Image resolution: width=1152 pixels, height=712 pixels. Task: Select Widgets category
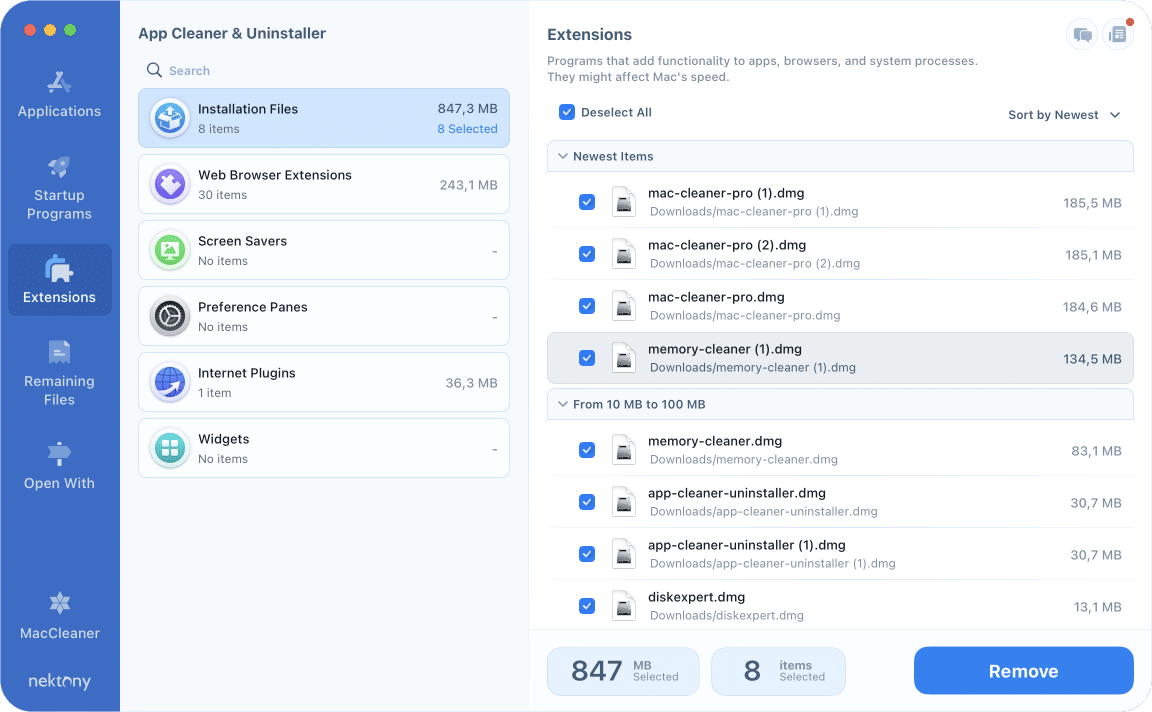pyautogui.click(x=324, y=448)
